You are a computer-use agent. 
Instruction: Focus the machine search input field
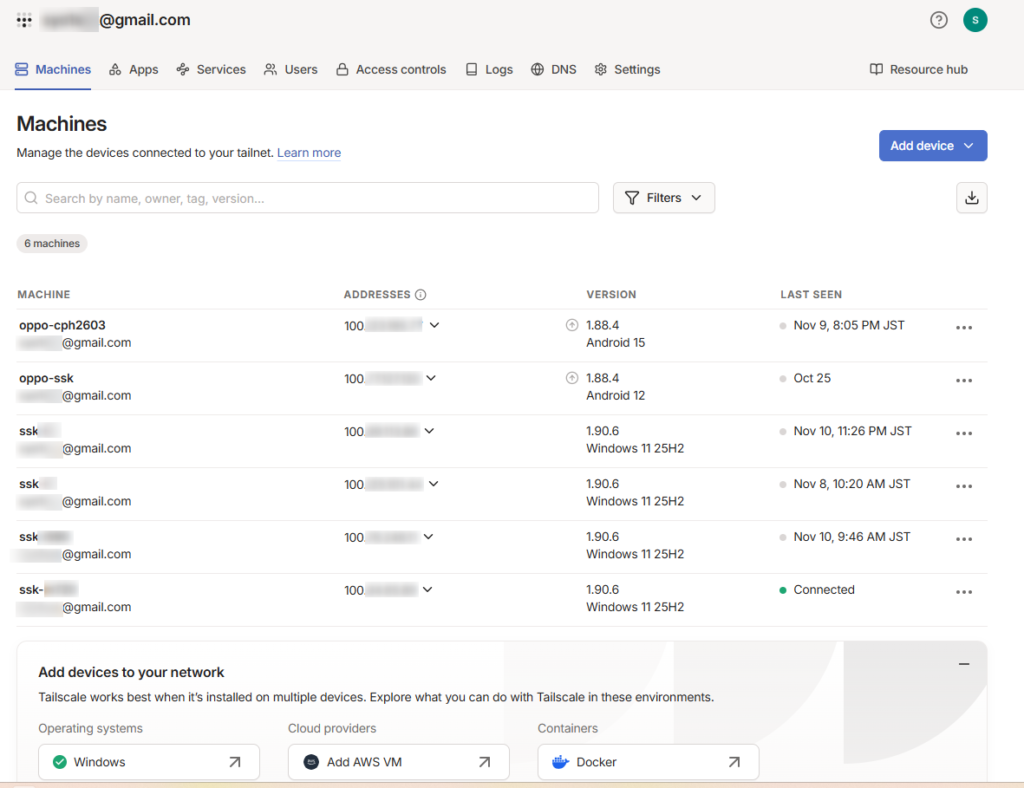[310, 198]
